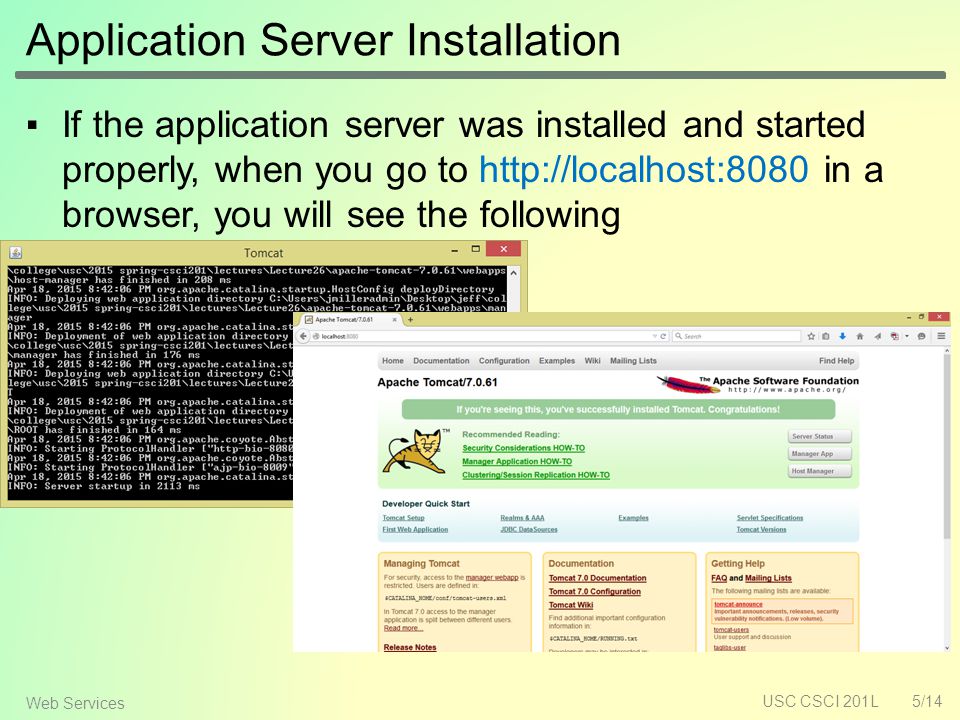Click the Java icon in Tomcat console title bar
Image resolution: width=960 pixels, height=720 pixels.
click(15, 252)
